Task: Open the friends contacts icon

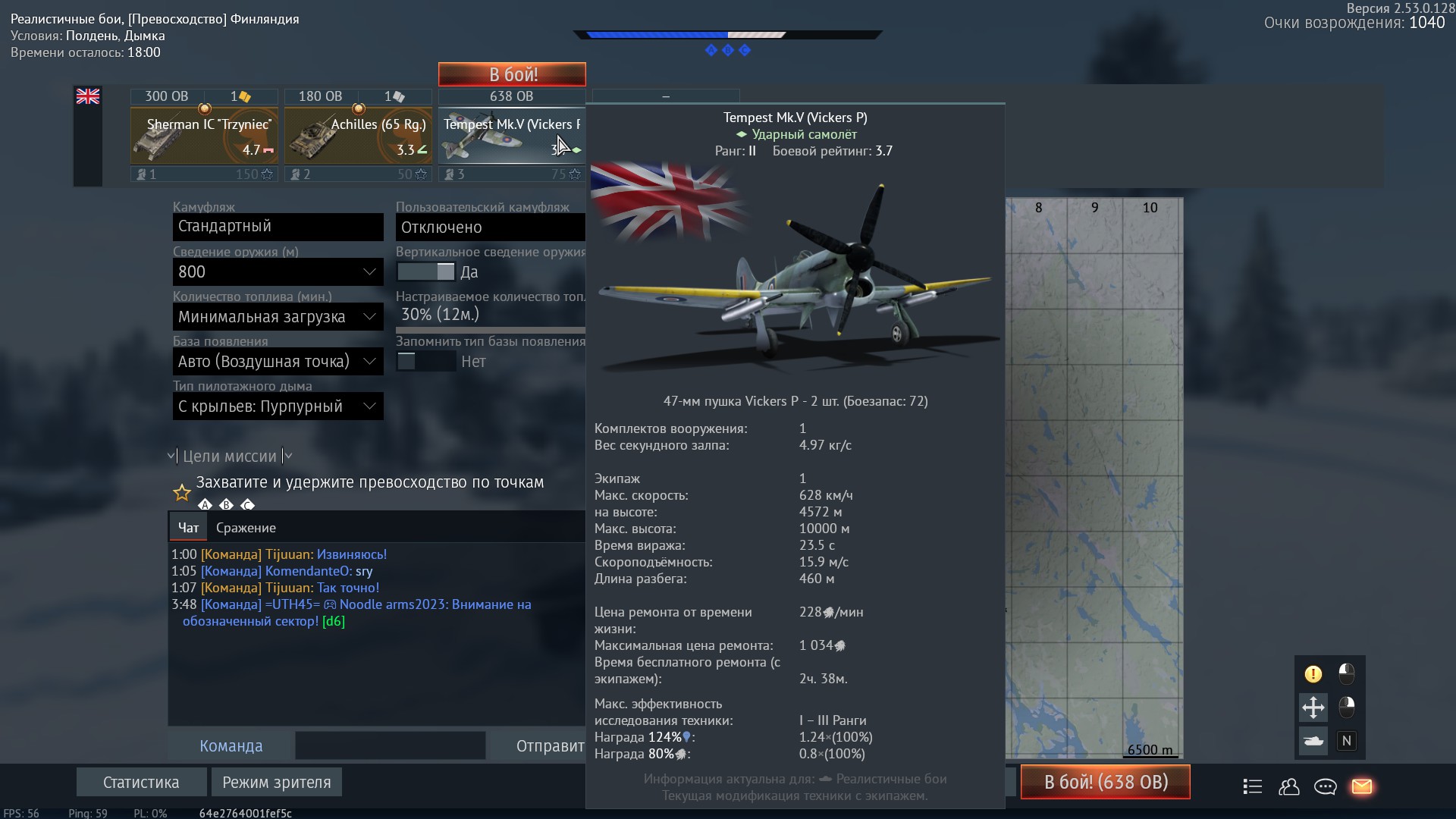Action: [1288, 786]
